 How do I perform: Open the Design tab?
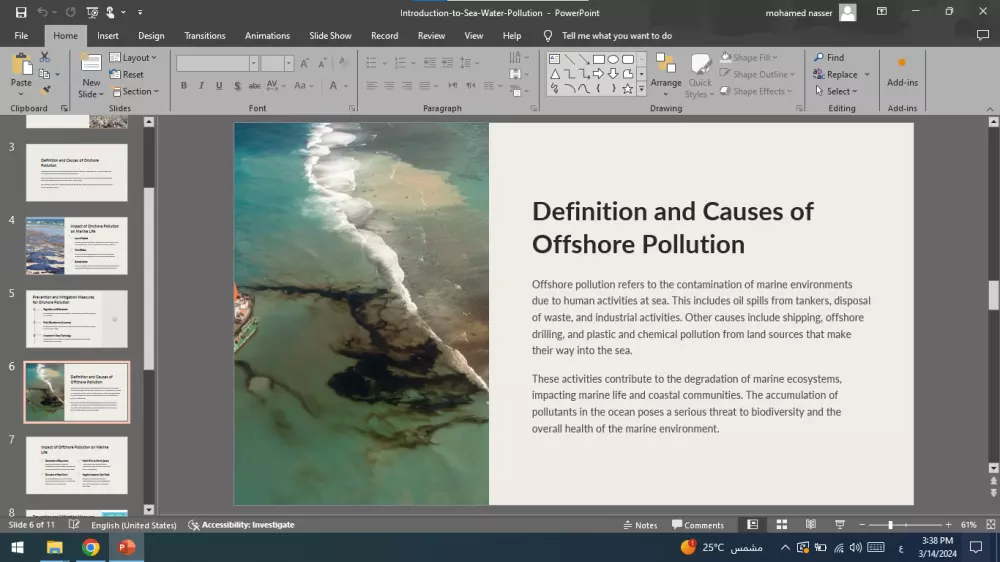click(151, 36)
